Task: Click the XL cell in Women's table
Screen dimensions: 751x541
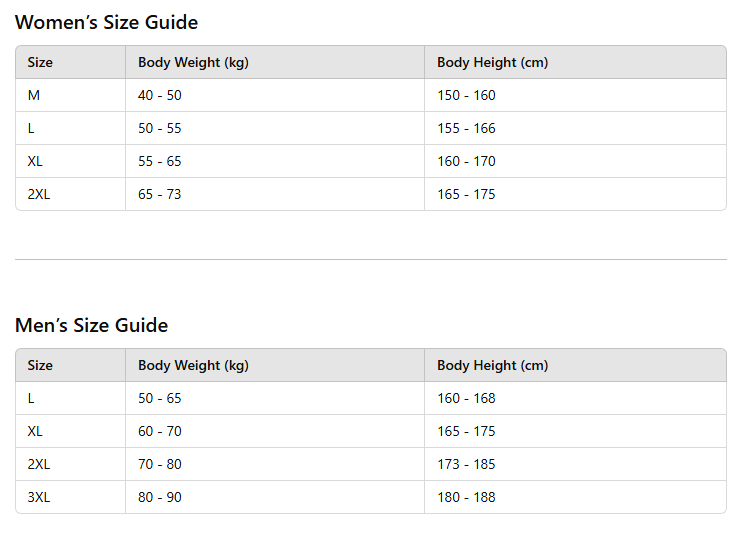Action: (x=35, y=161)
